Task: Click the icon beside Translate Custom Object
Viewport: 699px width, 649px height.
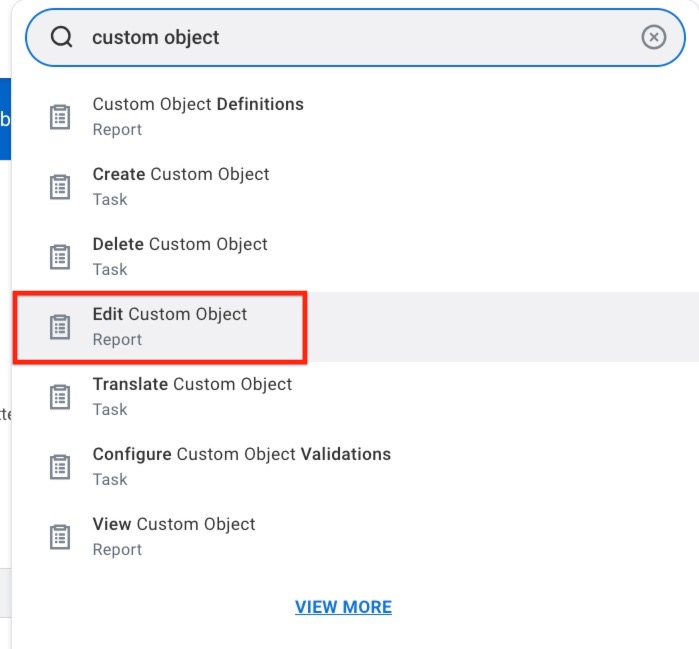Action: click(x=61, y=397)
